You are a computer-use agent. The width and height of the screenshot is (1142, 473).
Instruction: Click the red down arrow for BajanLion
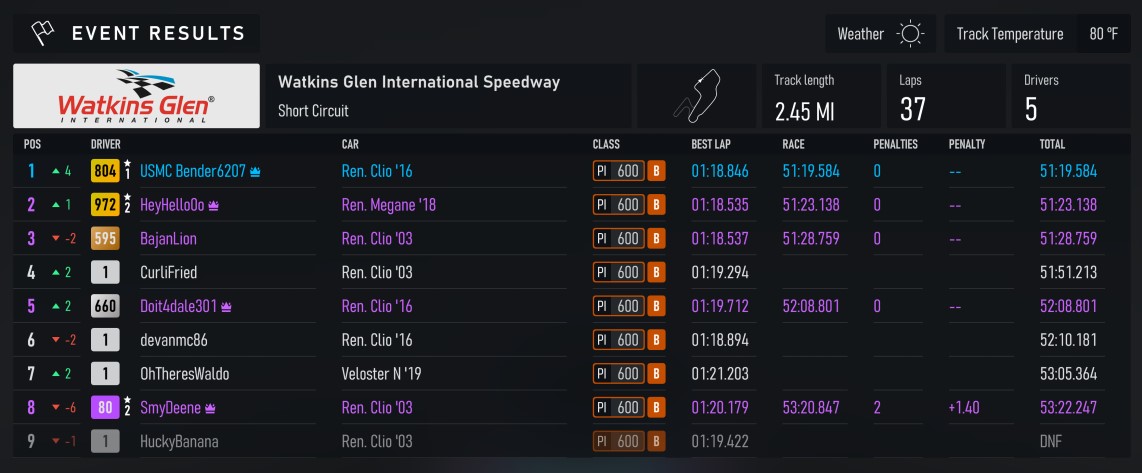(55, 239)
